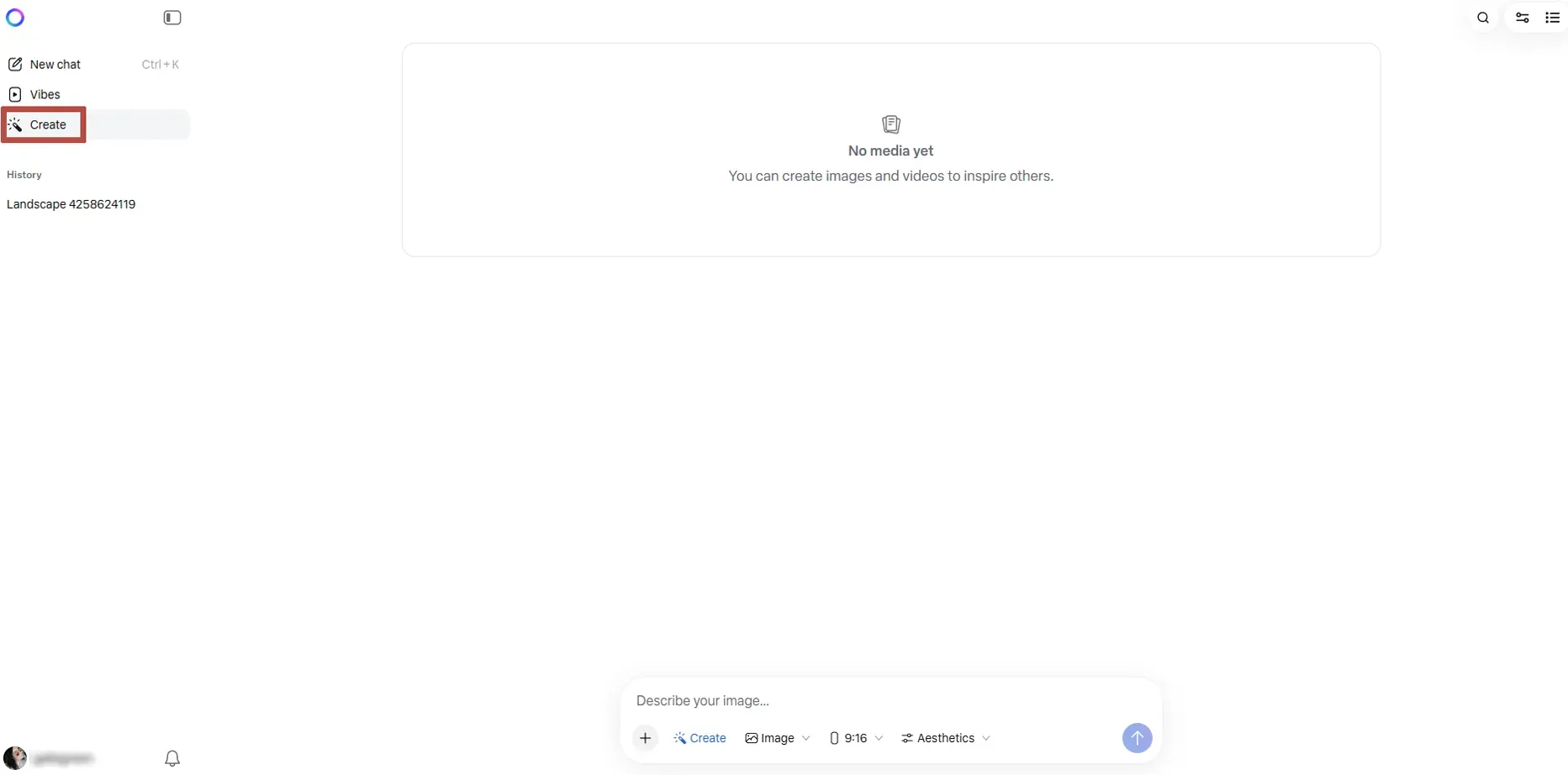Open the list view icon top right
Image resolution: width=1568 pixels, height=775 pixels.
pos(1553,18)
